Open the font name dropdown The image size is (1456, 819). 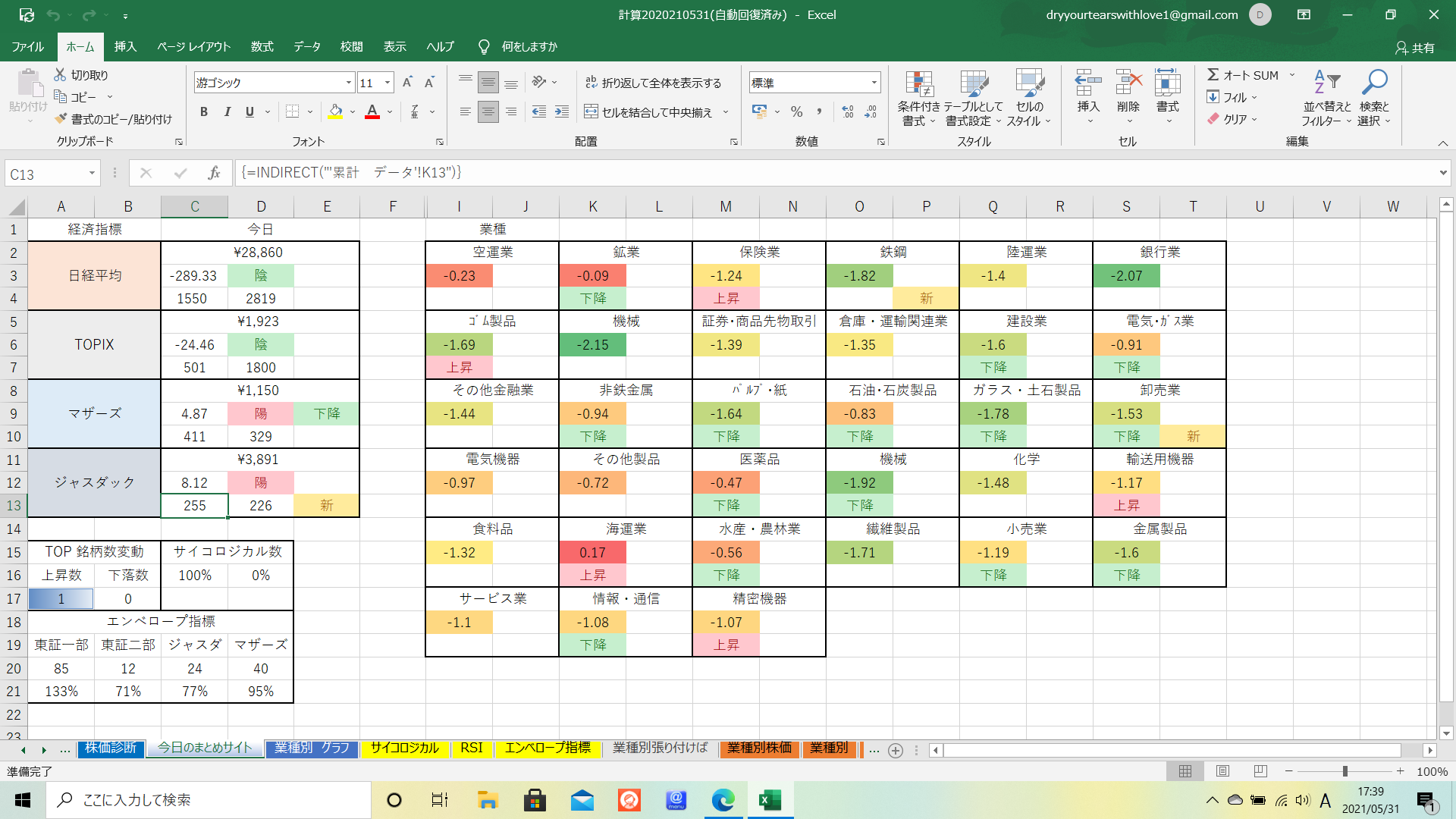348,83
